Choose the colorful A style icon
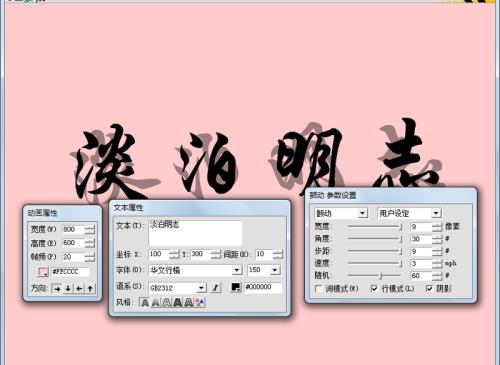Image resolution: width=500 pixels, height=365 pixels. (200, 303)
